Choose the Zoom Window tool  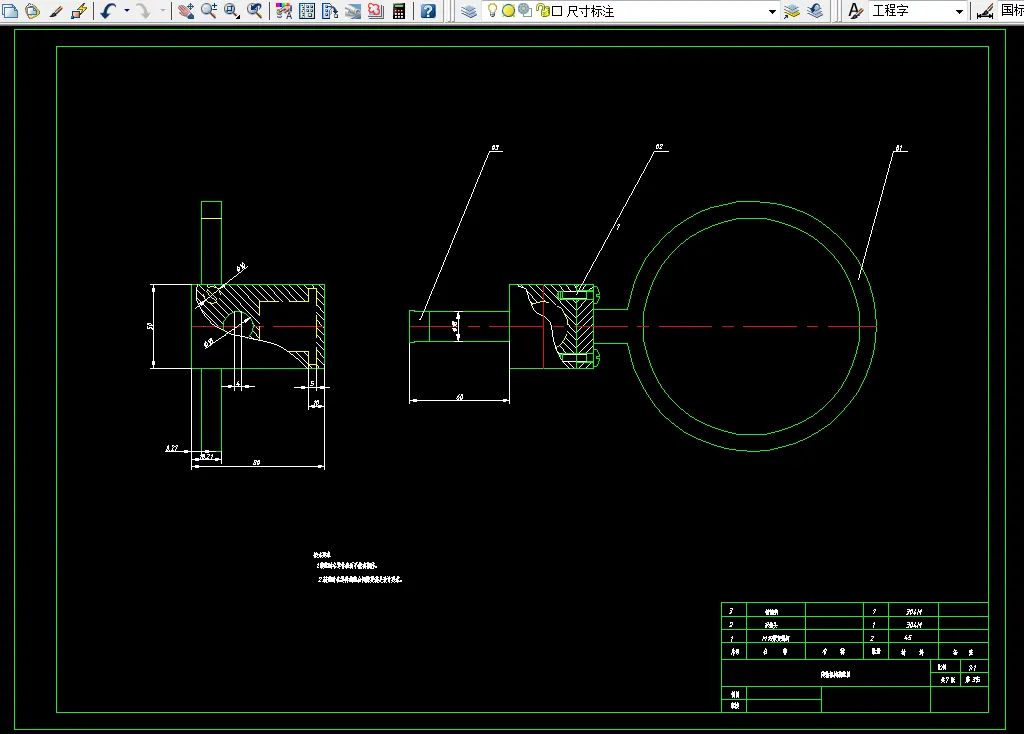click(232, 11)
